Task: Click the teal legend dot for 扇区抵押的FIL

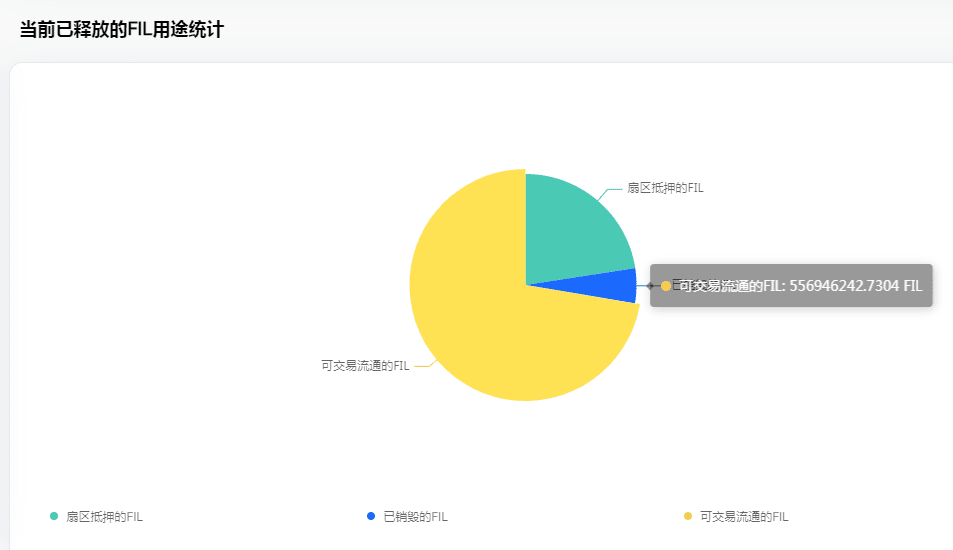Action: [x=54, y=516]
